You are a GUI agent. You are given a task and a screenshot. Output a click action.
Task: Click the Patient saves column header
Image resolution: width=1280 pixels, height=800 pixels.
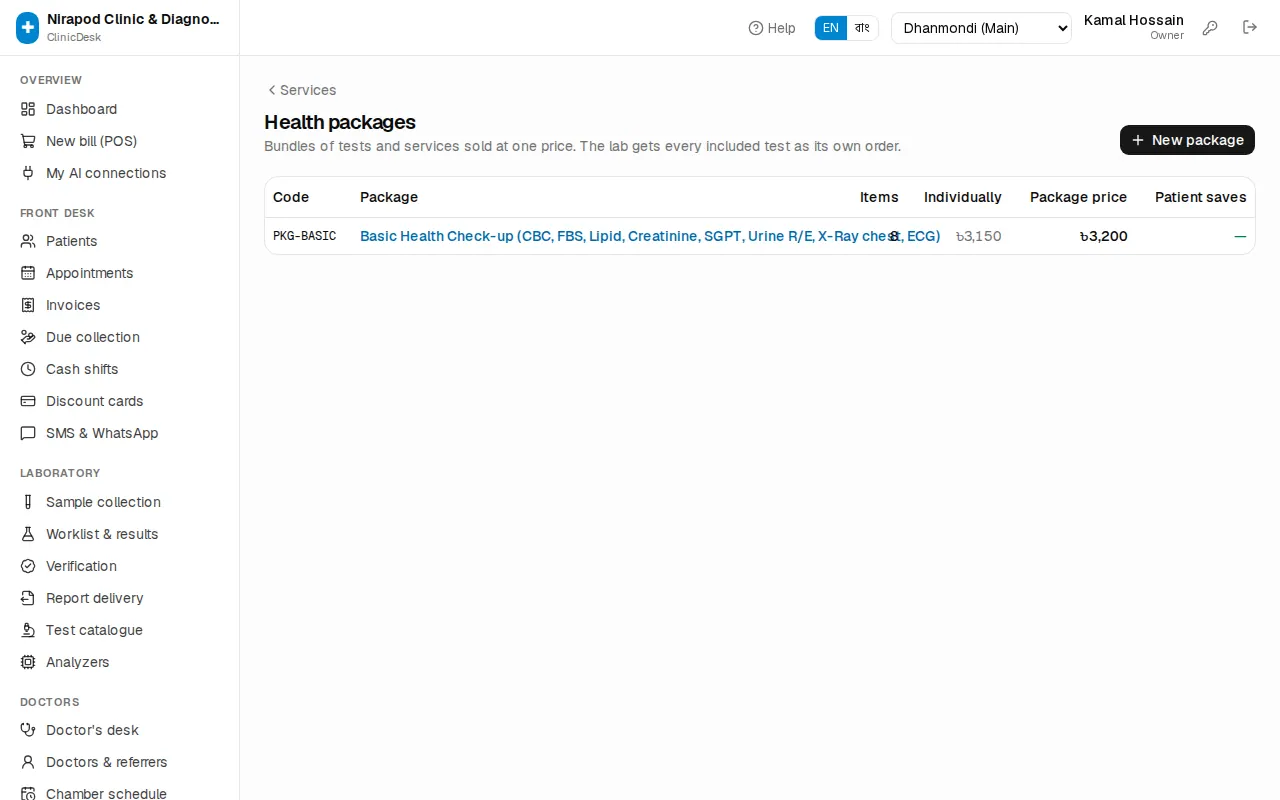coord(1201,197)
